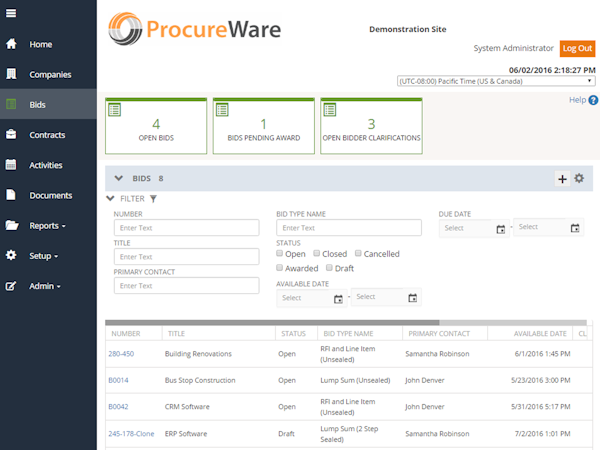
Task: Sort by the Status column header
Action: (x=293, y=334)
